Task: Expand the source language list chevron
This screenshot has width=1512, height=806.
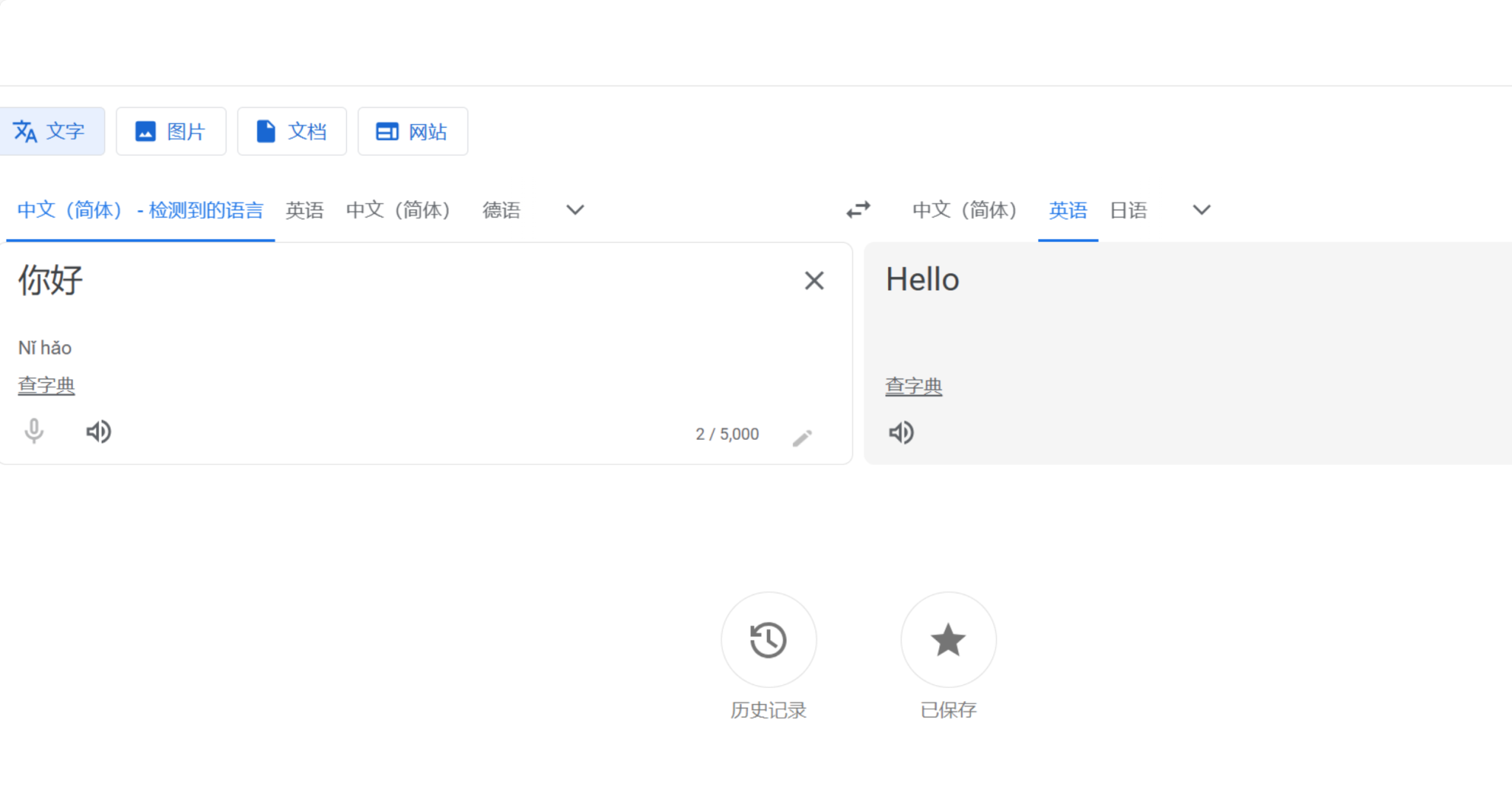Action: 575,210
